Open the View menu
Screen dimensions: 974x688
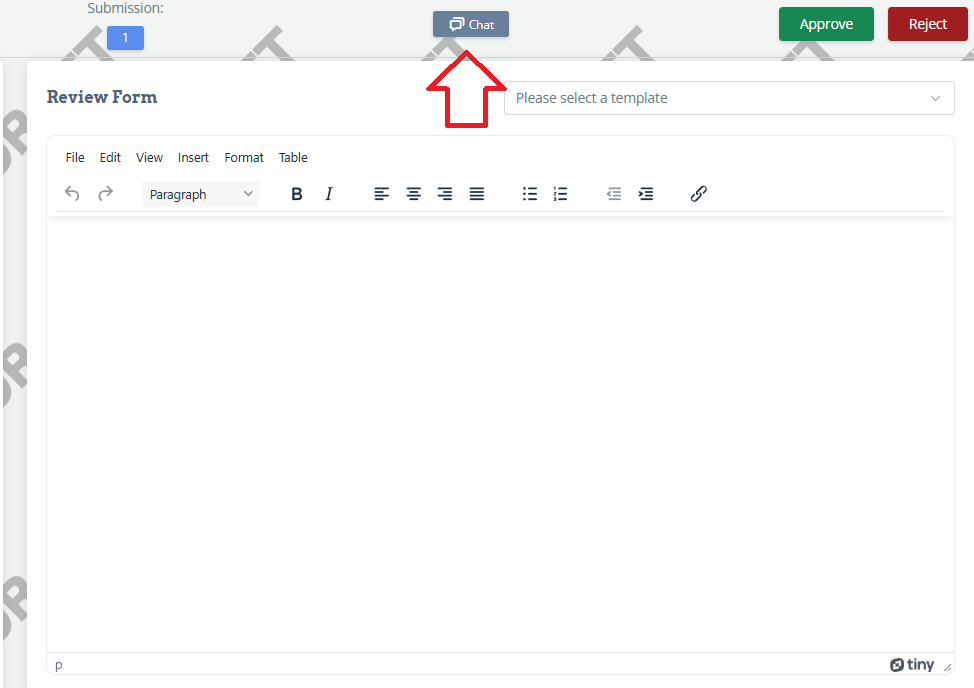tap(149, 158)
